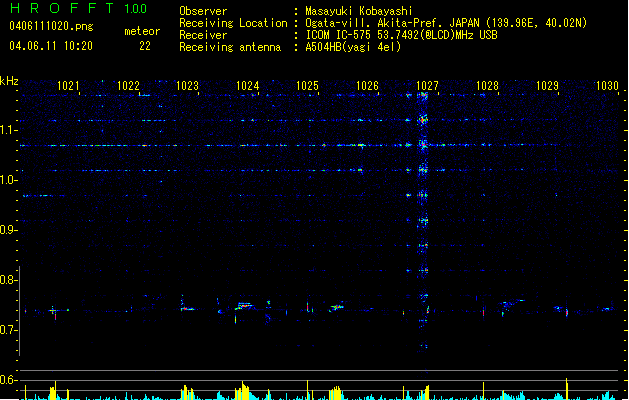Click the Receiving antenna label
The width and height of the screenshot is (629, 400).
pyautogui.click(x=230, y=47)
